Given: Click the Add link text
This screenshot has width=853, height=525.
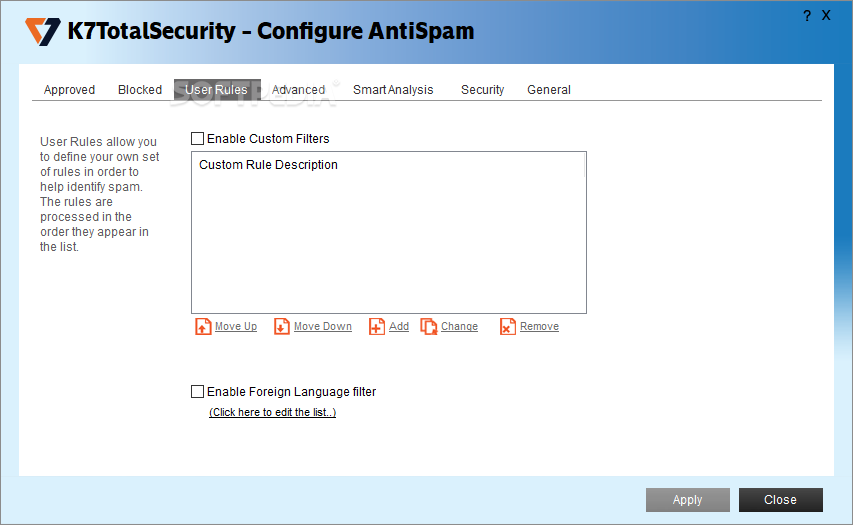Looking at the screenshot, I should coord(399,326).
